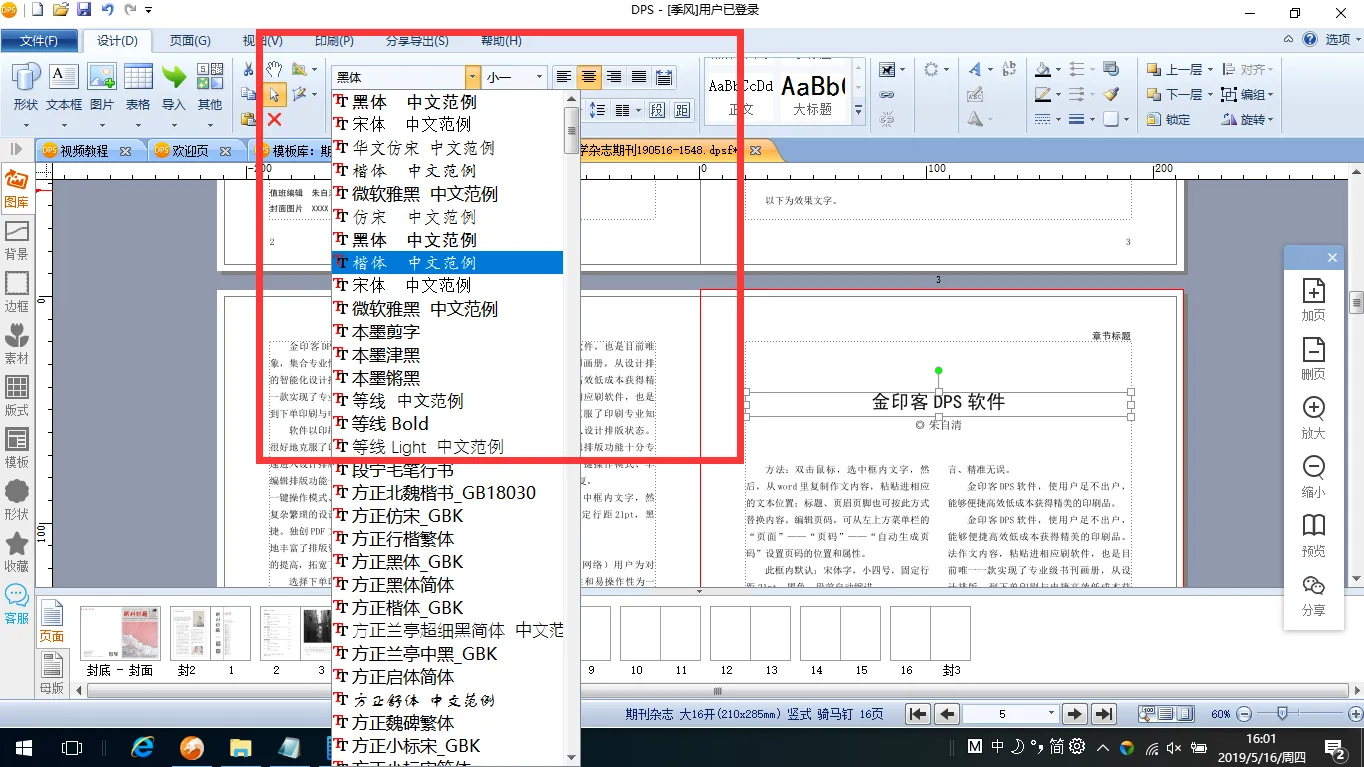The width and height of the screenshot is (1364, 767).
Task: Toggle left text alignment
Action: pos(565,77)
